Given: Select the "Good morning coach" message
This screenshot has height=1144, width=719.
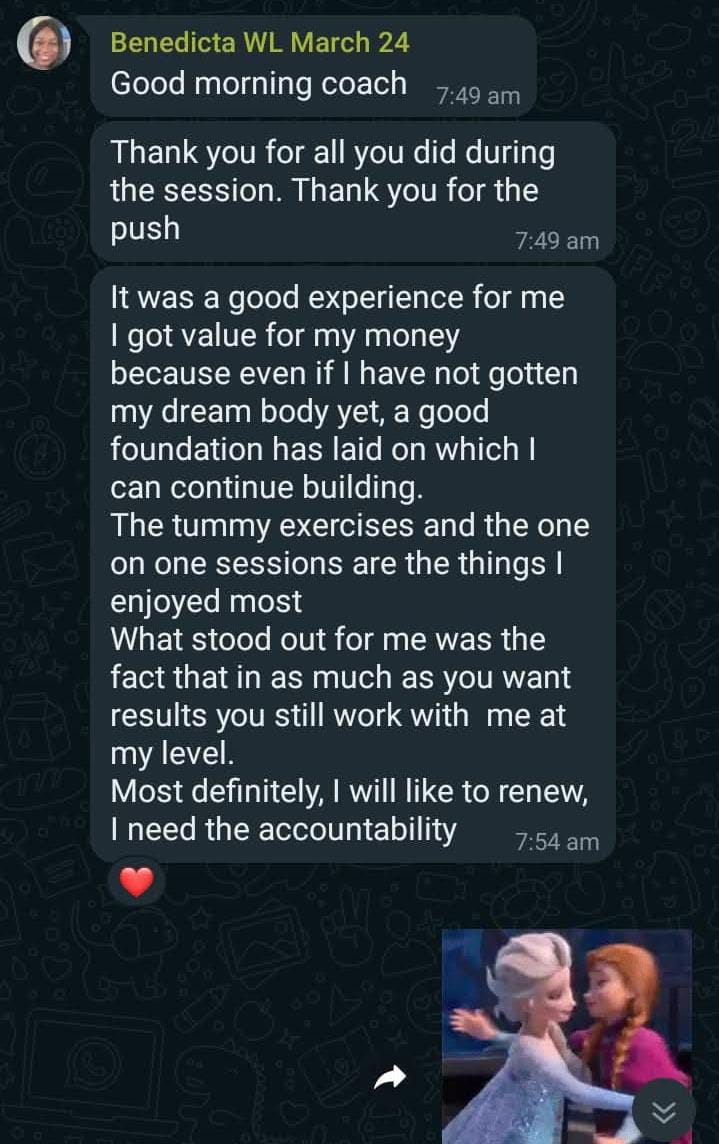Looking at the screenshot, I should [258, 83].
